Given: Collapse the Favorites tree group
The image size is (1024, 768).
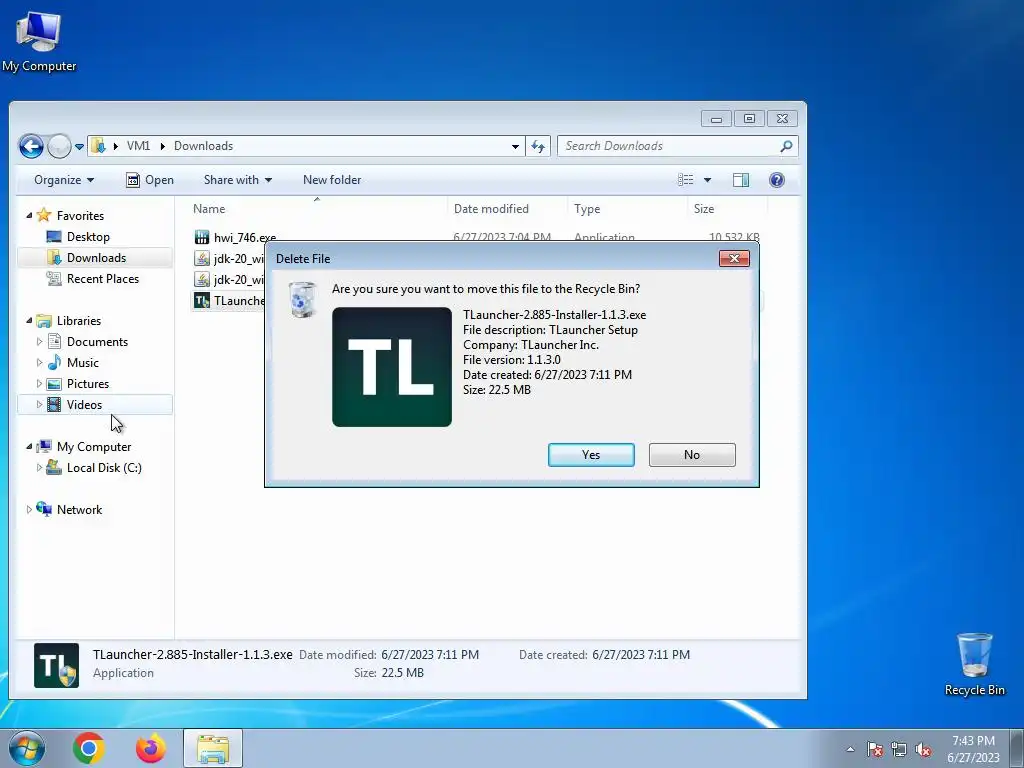Looking at the screenshot, I should pos(29,216).
